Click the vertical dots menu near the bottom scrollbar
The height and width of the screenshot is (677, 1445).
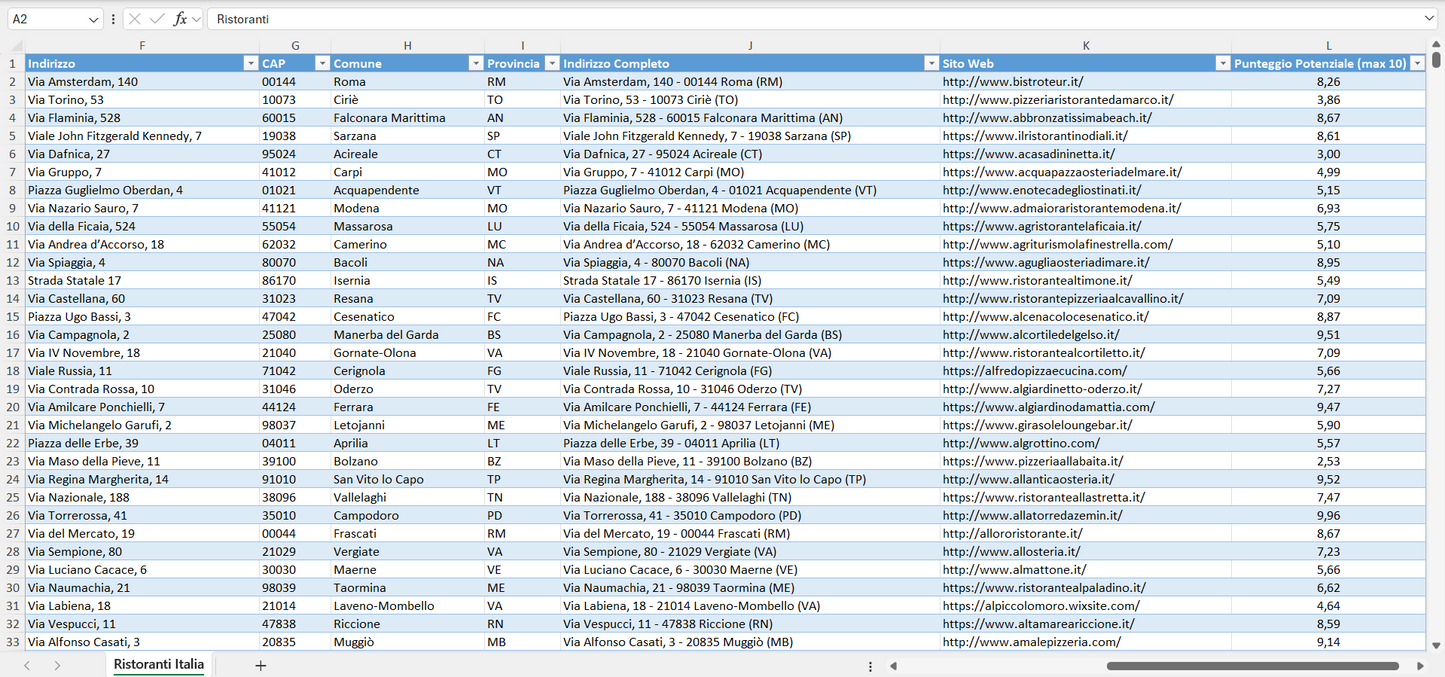870,665
